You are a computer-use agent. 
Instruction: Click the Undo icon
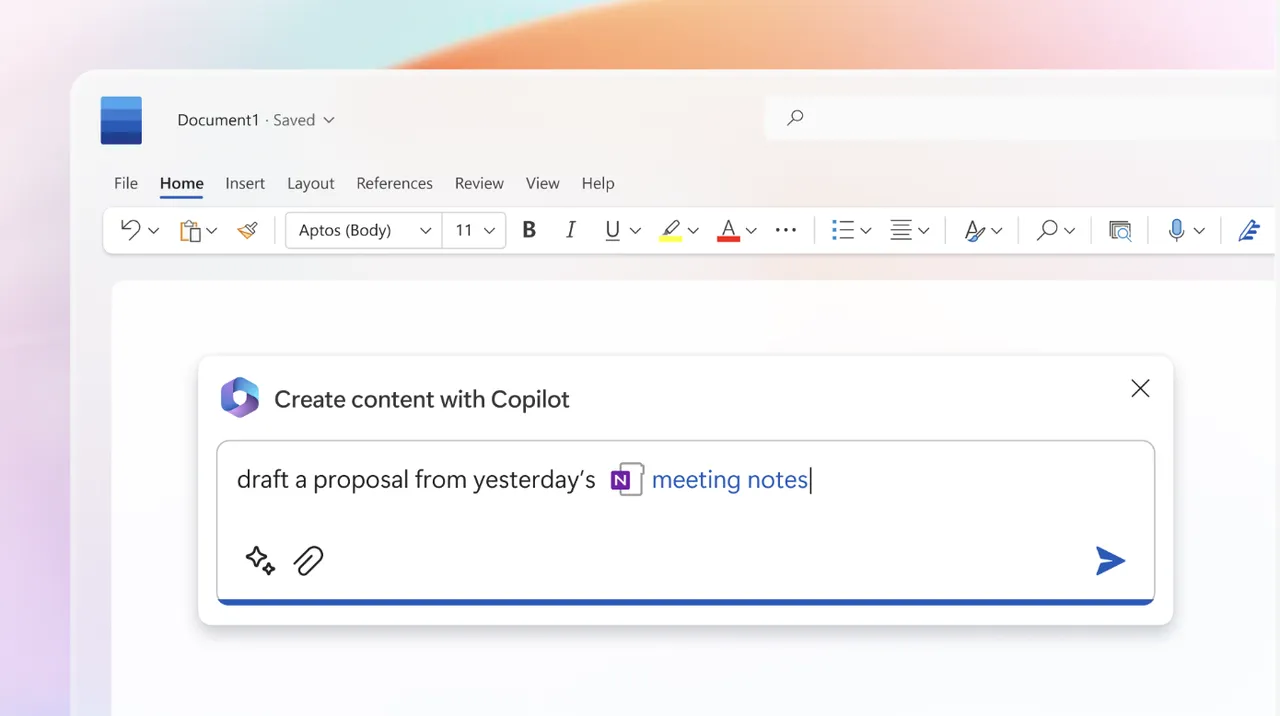131,229
